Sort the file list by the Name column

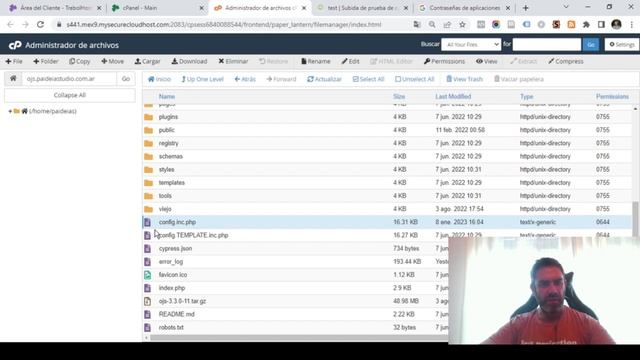[167, 97]
